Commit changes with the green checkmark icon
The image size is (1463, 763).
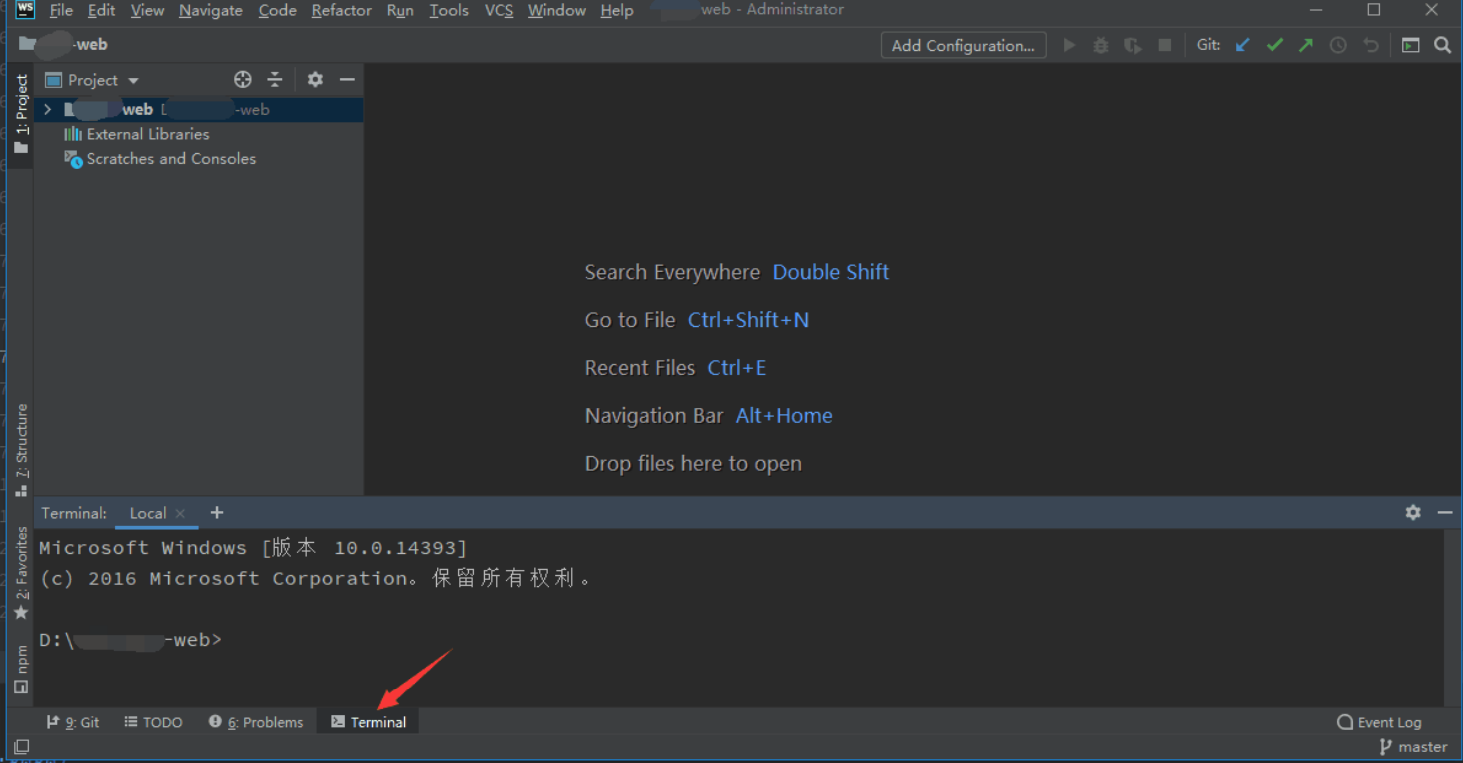1274,44
